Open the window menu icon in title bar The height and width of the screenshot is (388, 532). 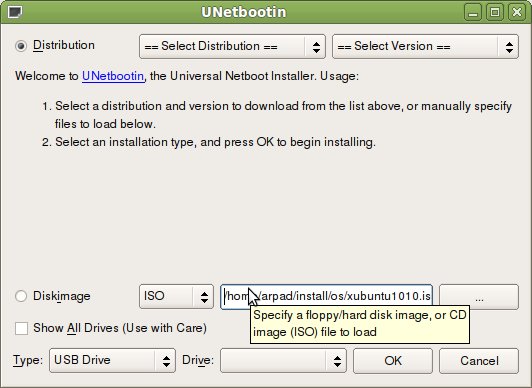click(15, 12)
